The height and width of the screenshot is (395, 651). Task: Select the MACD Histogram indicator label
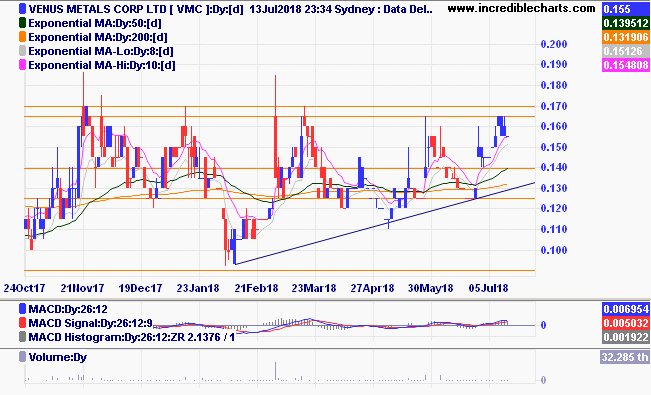131,337
